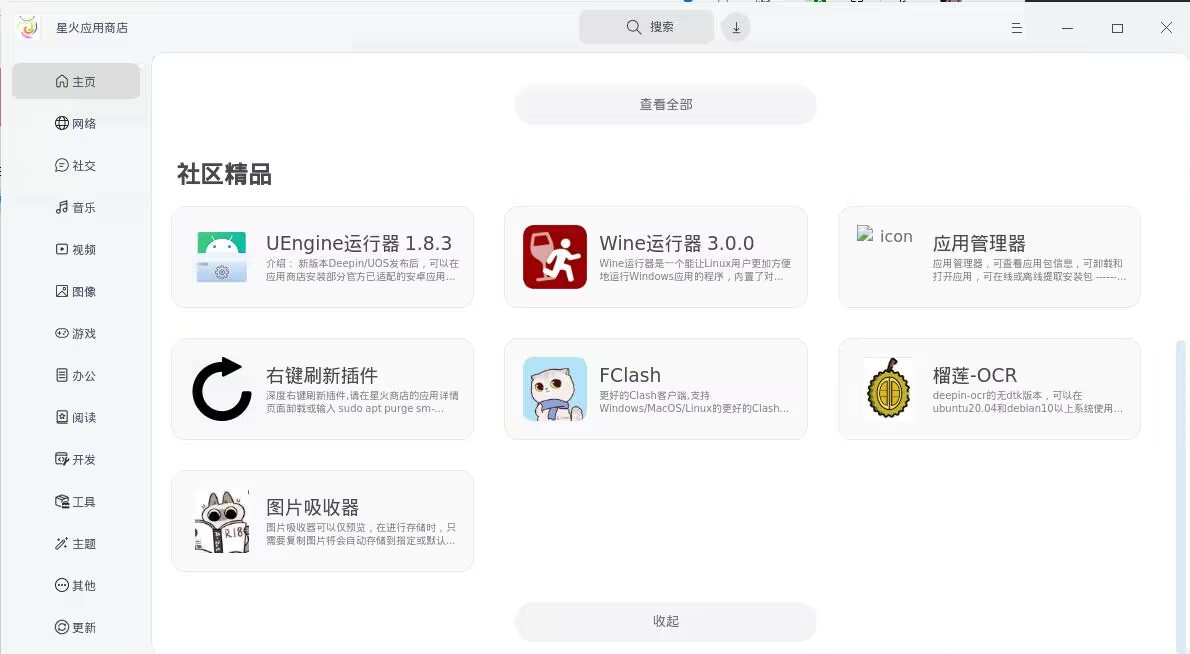
Task: Open the 社交 social category
Action: pyautogui.click(x=76, y=165)
